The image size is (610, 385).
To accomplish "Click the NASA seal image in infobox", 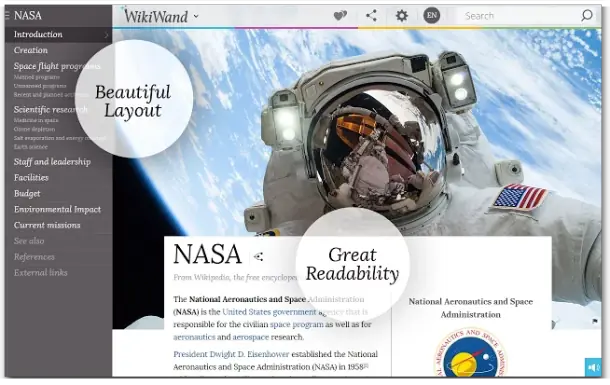I will (470, 353).
